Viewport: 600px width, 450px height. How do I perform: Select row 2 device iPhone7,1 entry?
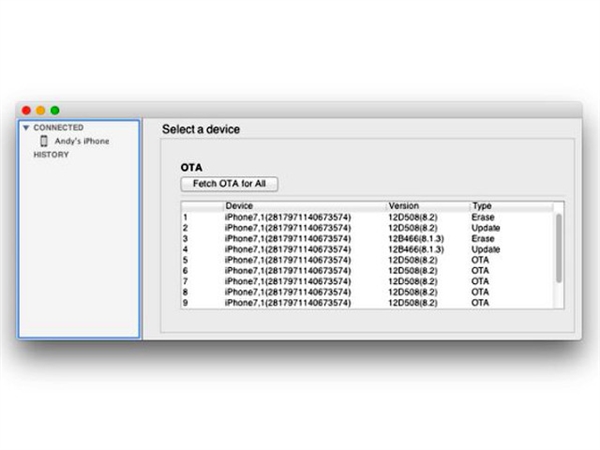click(288, 228)
